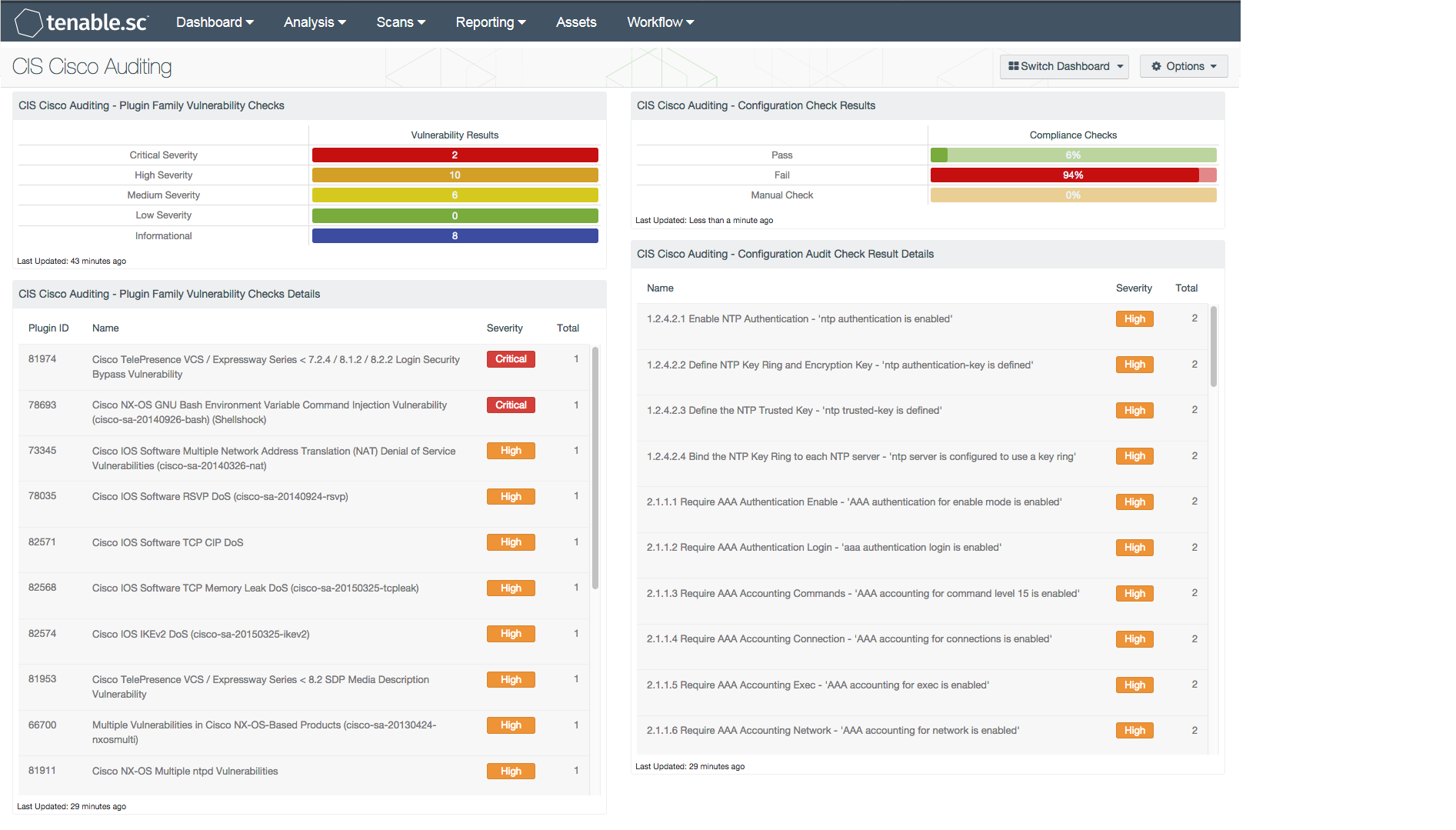Click the Switch Dashboard button
This screenshot has width=1456, height=830.
tap(1065, 66)
